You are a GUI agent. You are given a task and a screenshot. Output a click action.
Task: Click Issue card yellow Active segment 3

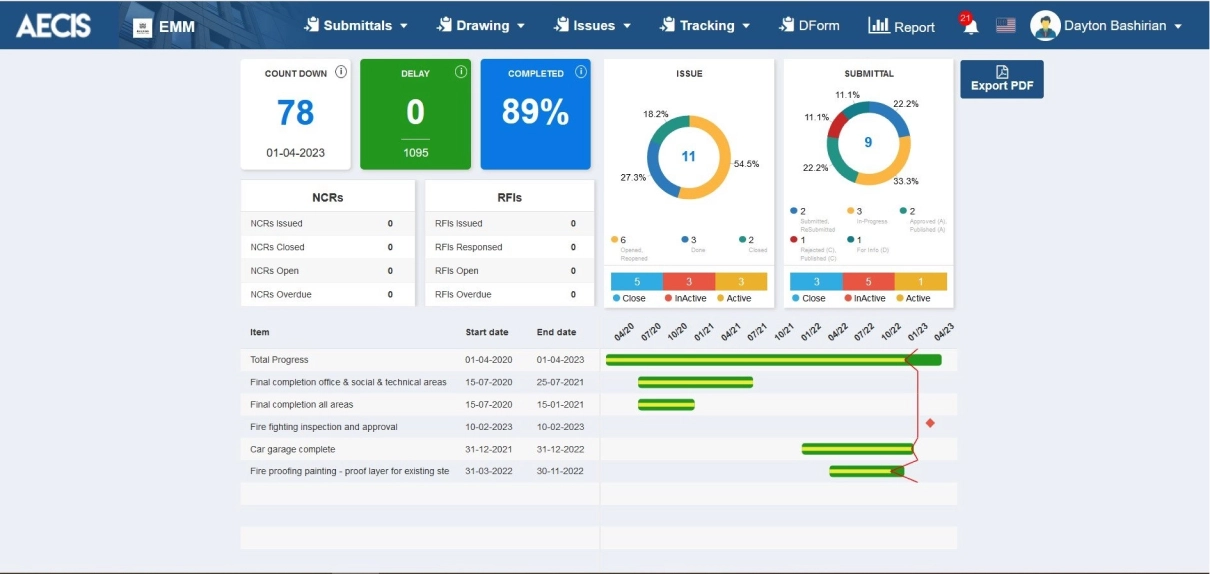point(741,282)
